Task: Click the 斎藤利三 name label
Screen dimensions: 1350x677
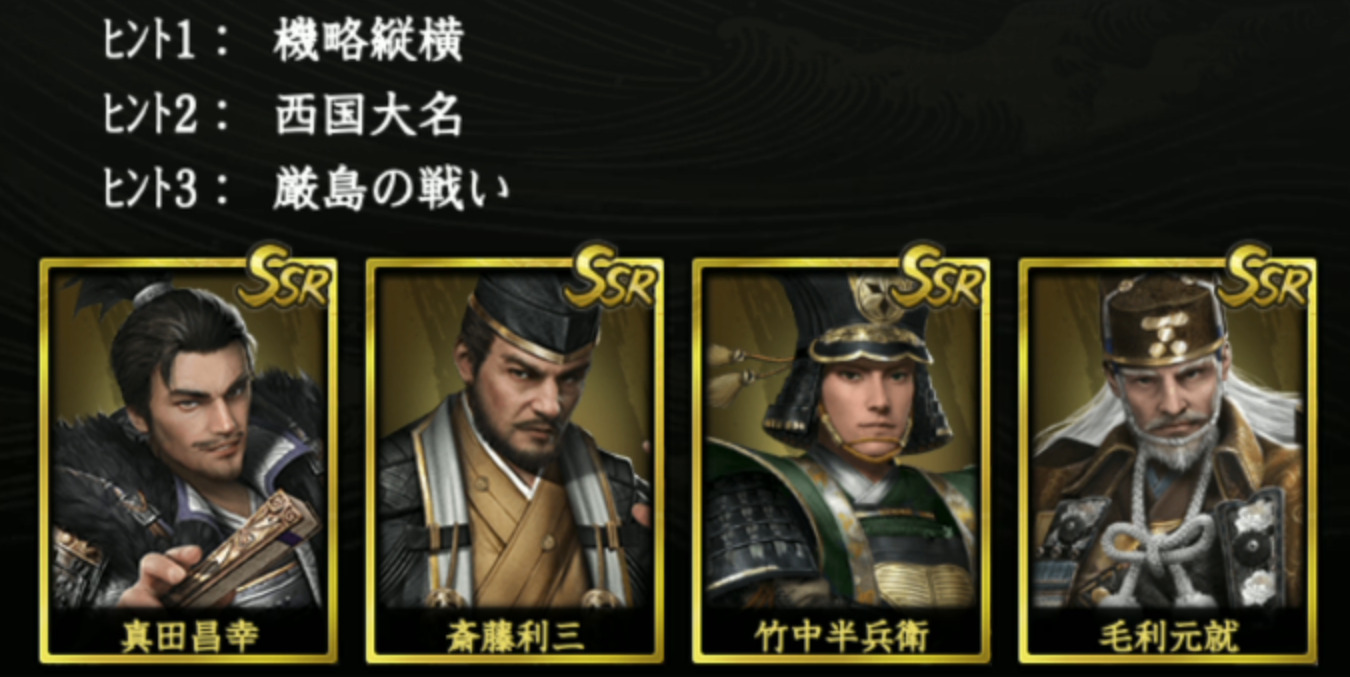Action: [514, 636]
